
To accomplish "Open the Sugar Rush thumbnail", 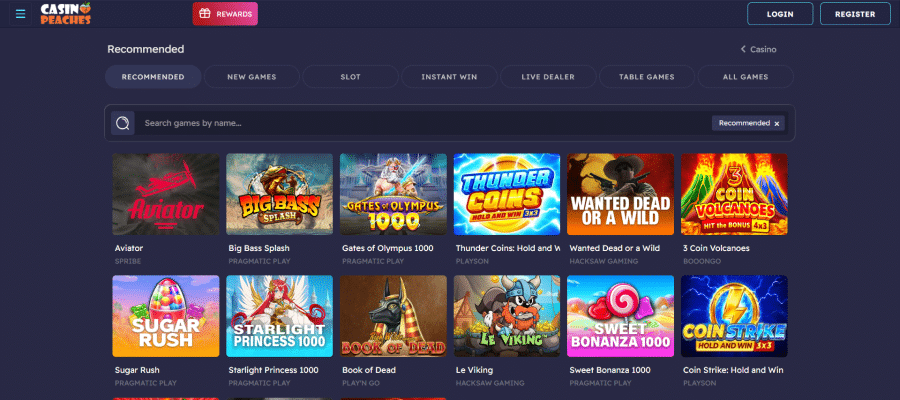I will coord(166,316).
